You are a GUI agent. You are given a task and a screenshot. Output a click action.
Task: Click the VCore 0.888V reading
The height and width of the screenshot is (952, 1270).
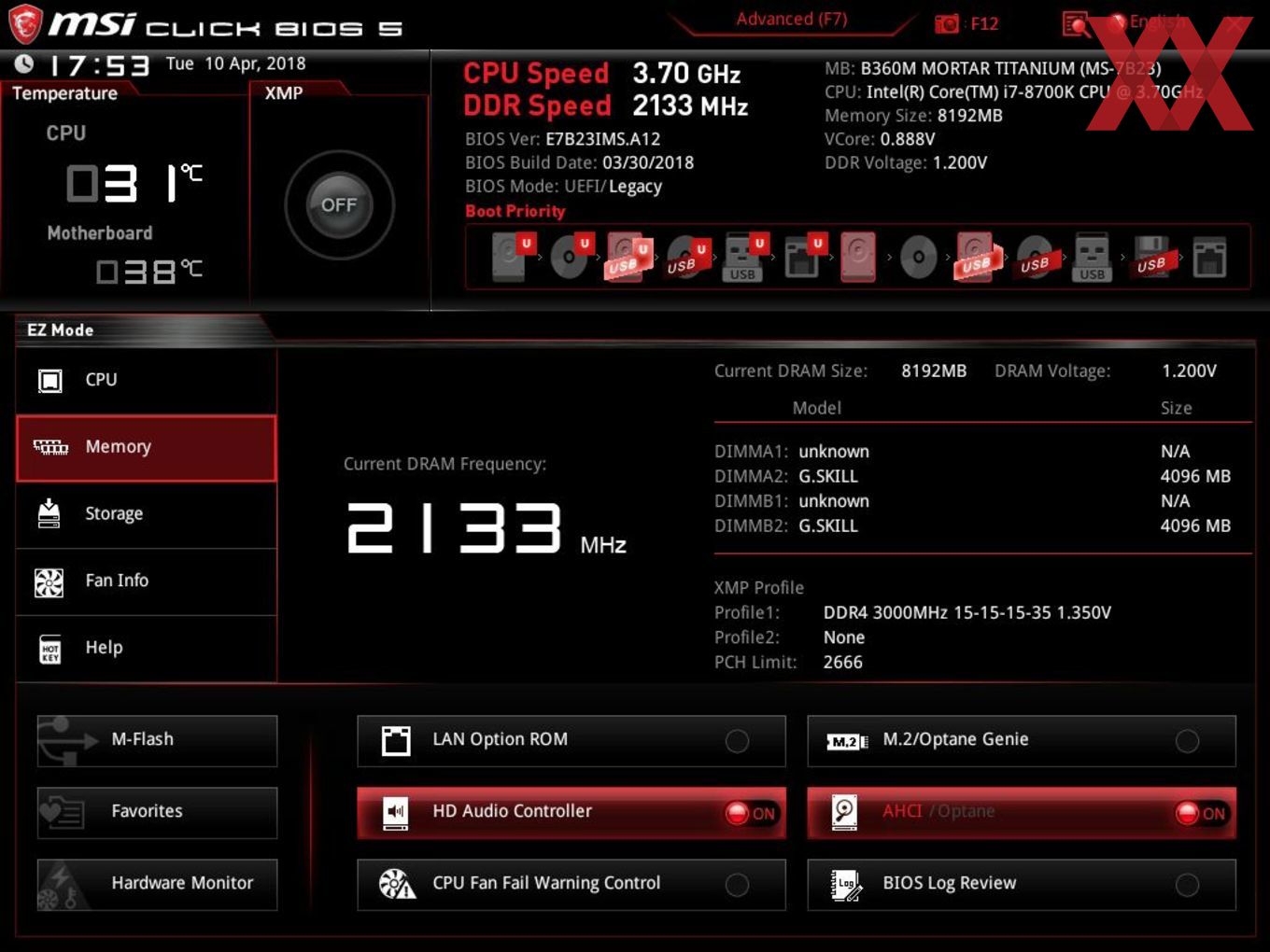point(880,139)
